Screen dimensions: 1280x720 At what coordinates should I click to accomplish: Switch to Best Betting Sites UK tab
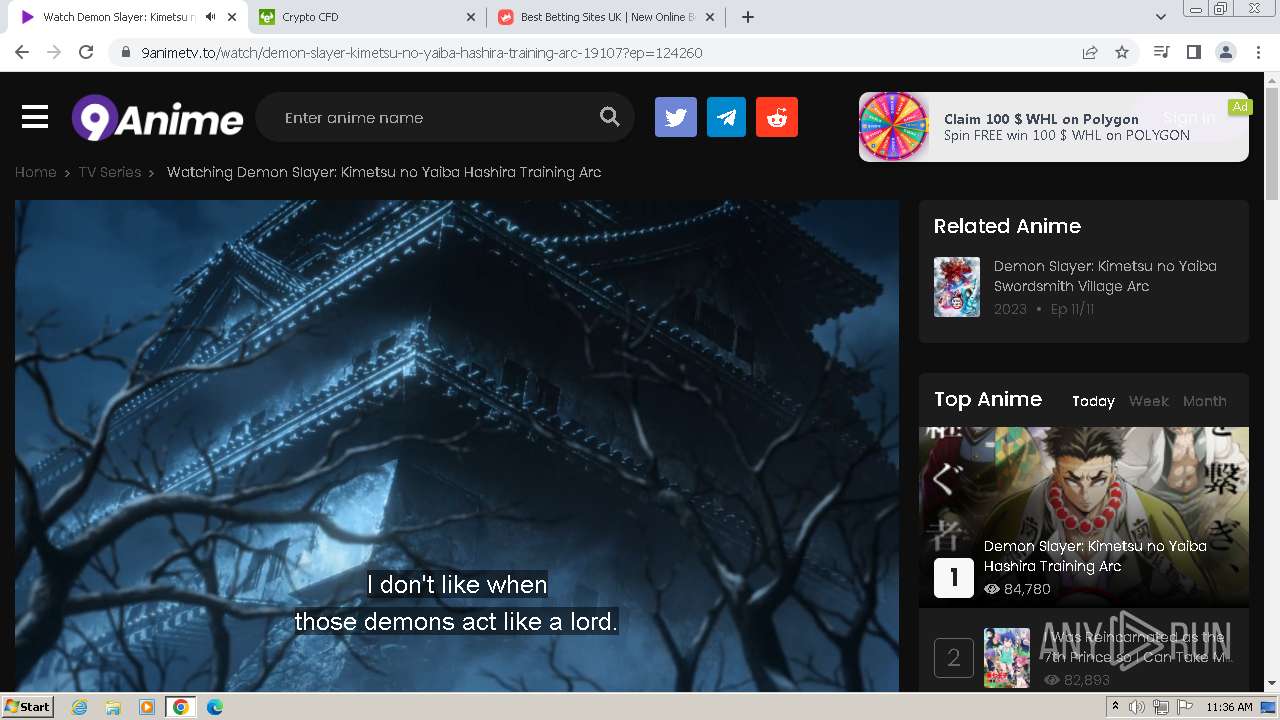pyautogui.click(x=607, y=17)
